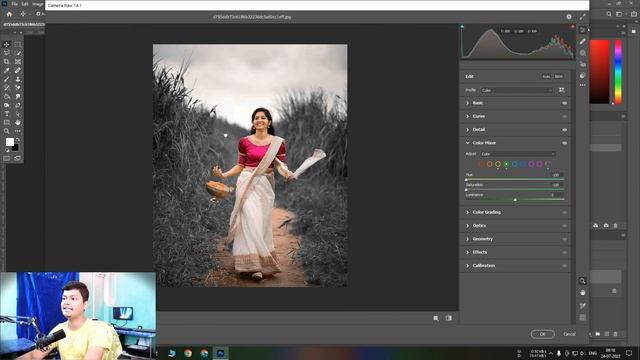The image size is (640, 360).
Task: Select the Magic Wand selection tool
Action: click(x=18, y=53)
